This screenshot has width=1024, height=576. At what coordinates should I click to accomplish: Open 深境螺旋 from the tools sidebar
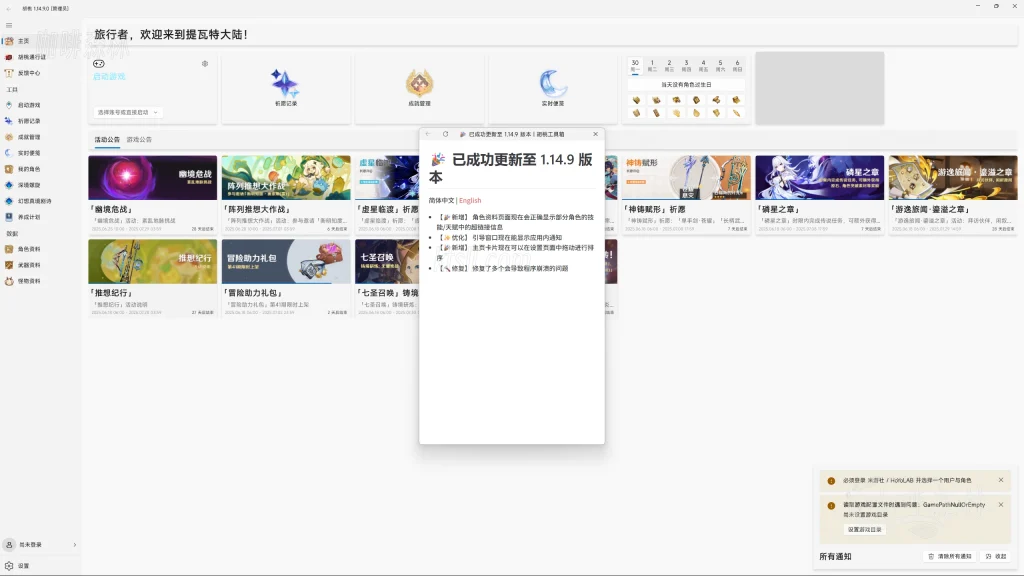(x=31, y=187)
